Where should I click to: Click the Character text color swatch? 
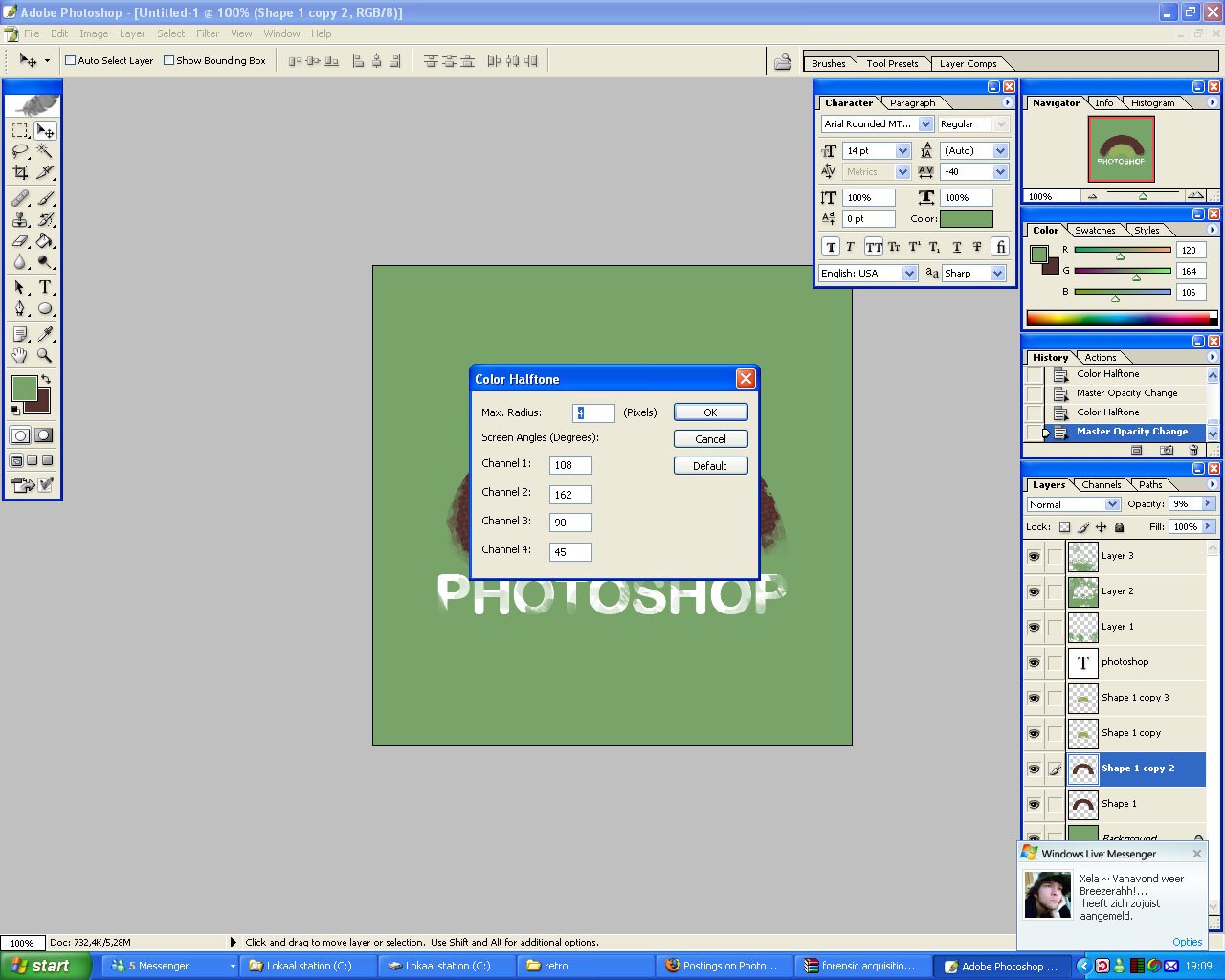tap(967, 219)
